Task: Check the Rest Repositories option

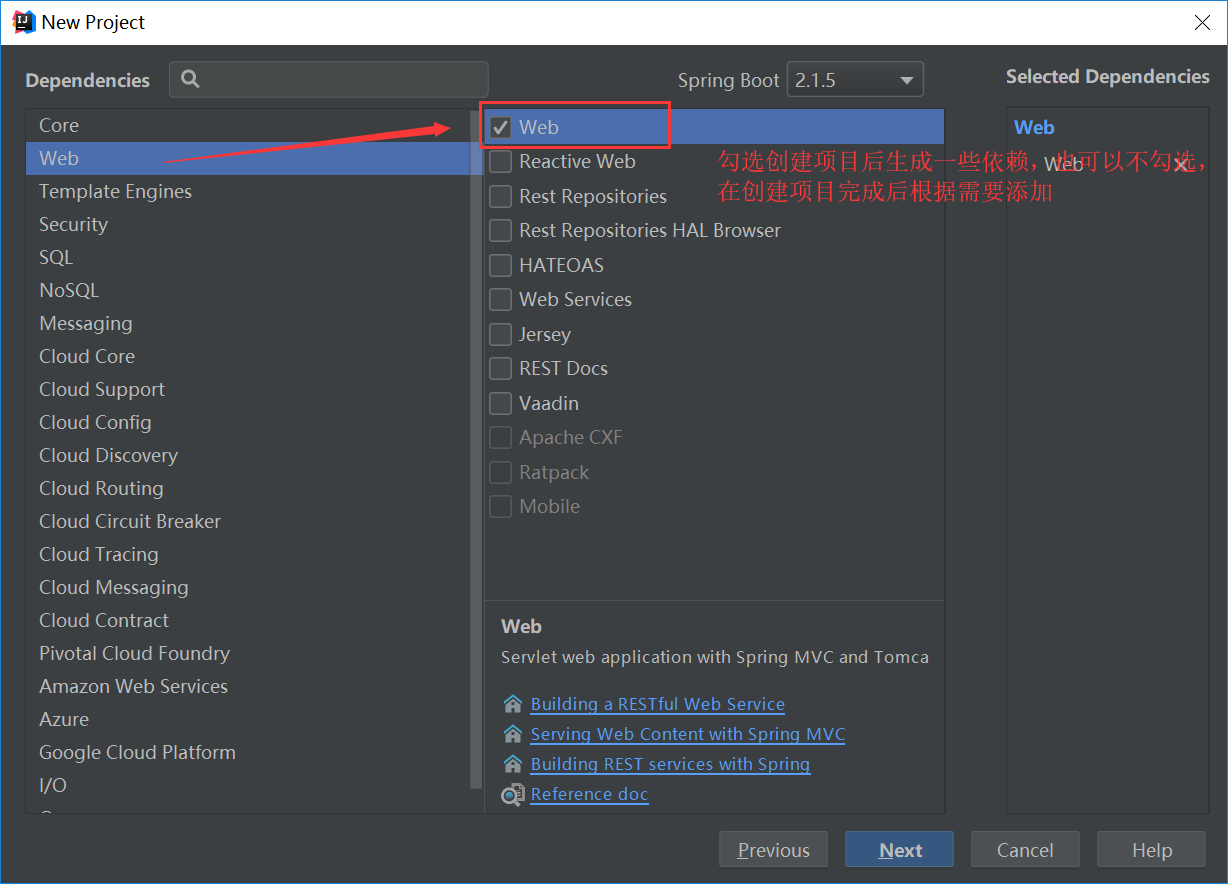Action: [501, 196]
